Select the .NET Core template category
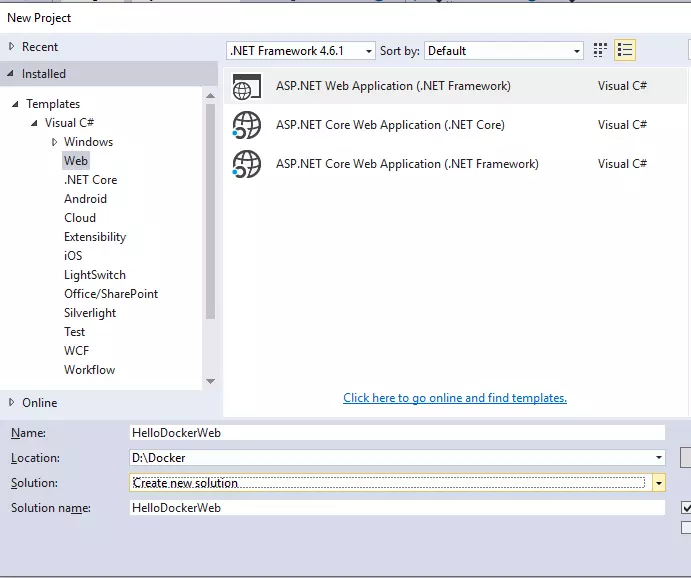691x578 pixels. pyautogui.click(x=91, y=180)
